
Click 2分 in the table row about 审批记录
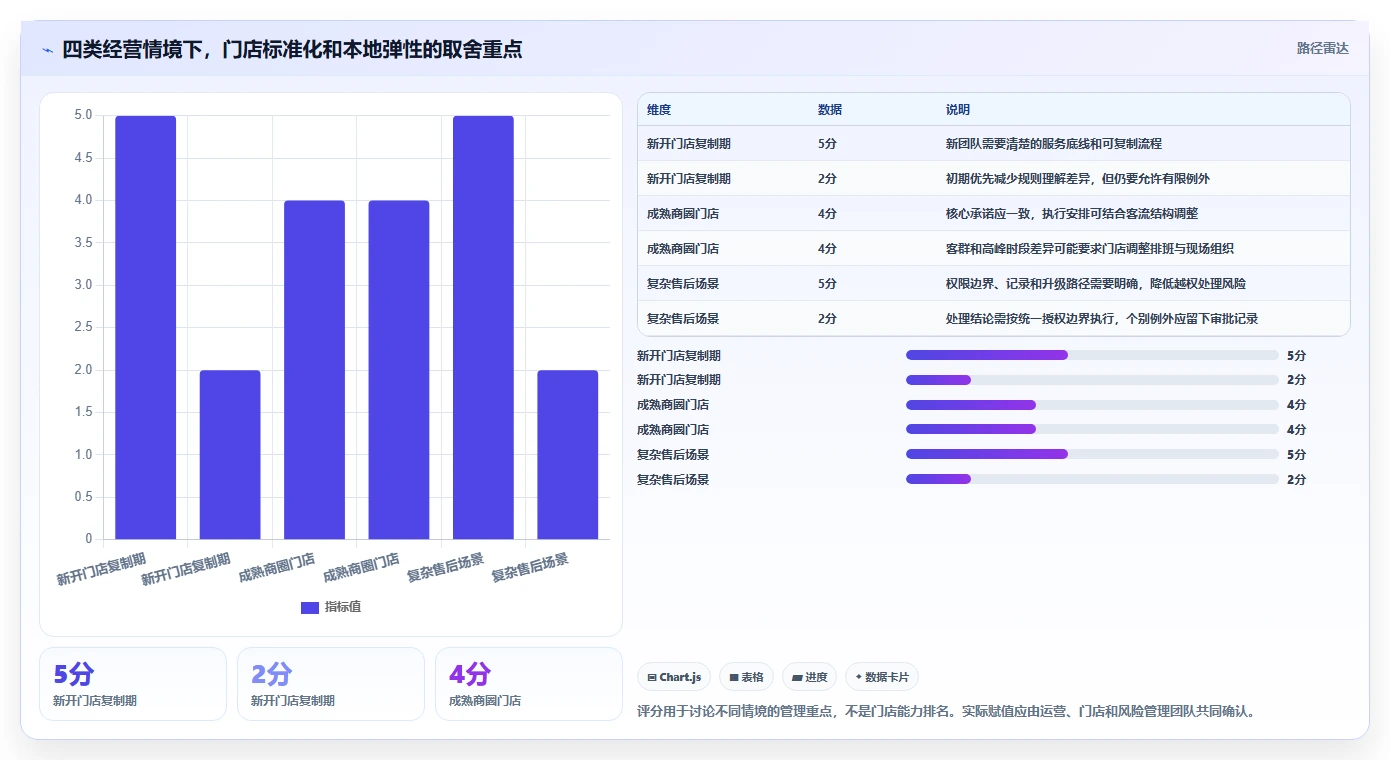point(827,319)
